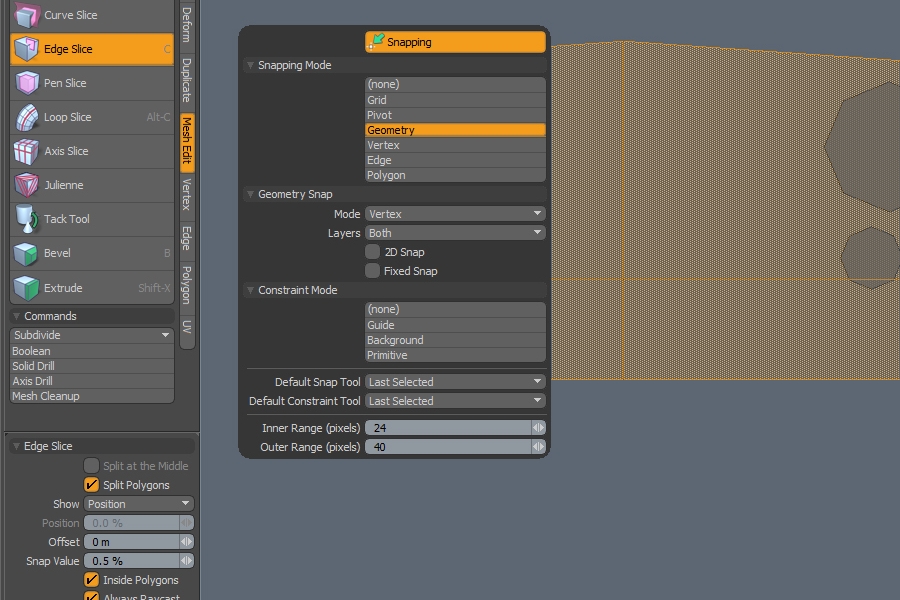This screenshot has height=600, width=900.
Task: Toggle Inside Polygons checkbox
Action: pyautogui.click(x=91, y=579)
